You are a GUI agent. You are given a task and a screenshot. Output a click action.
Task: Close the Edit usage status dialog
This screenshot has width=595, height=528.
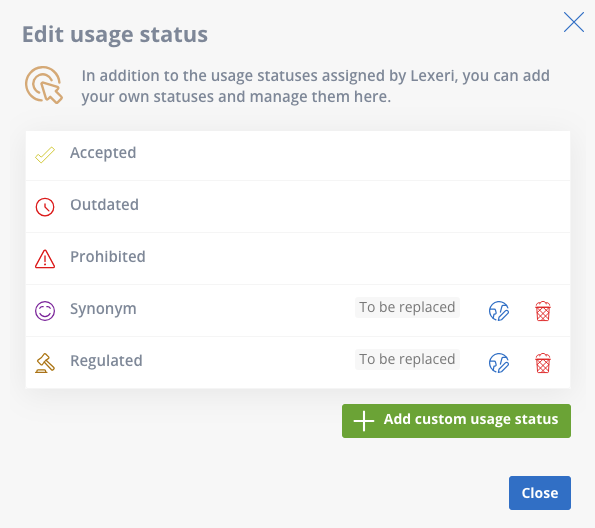tap(540, 493)
